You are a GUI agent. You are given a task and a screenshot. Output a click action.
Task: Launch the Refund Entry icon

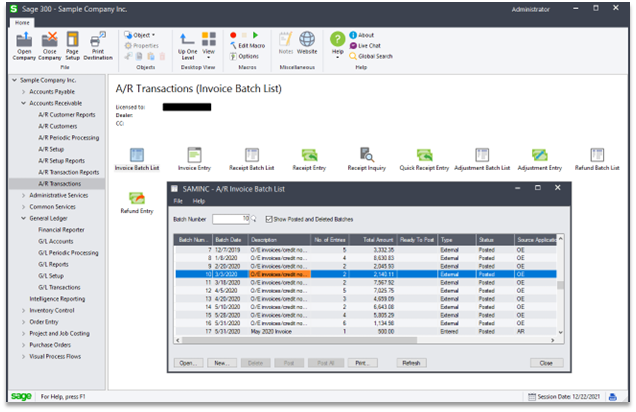[x=136, y=199]
